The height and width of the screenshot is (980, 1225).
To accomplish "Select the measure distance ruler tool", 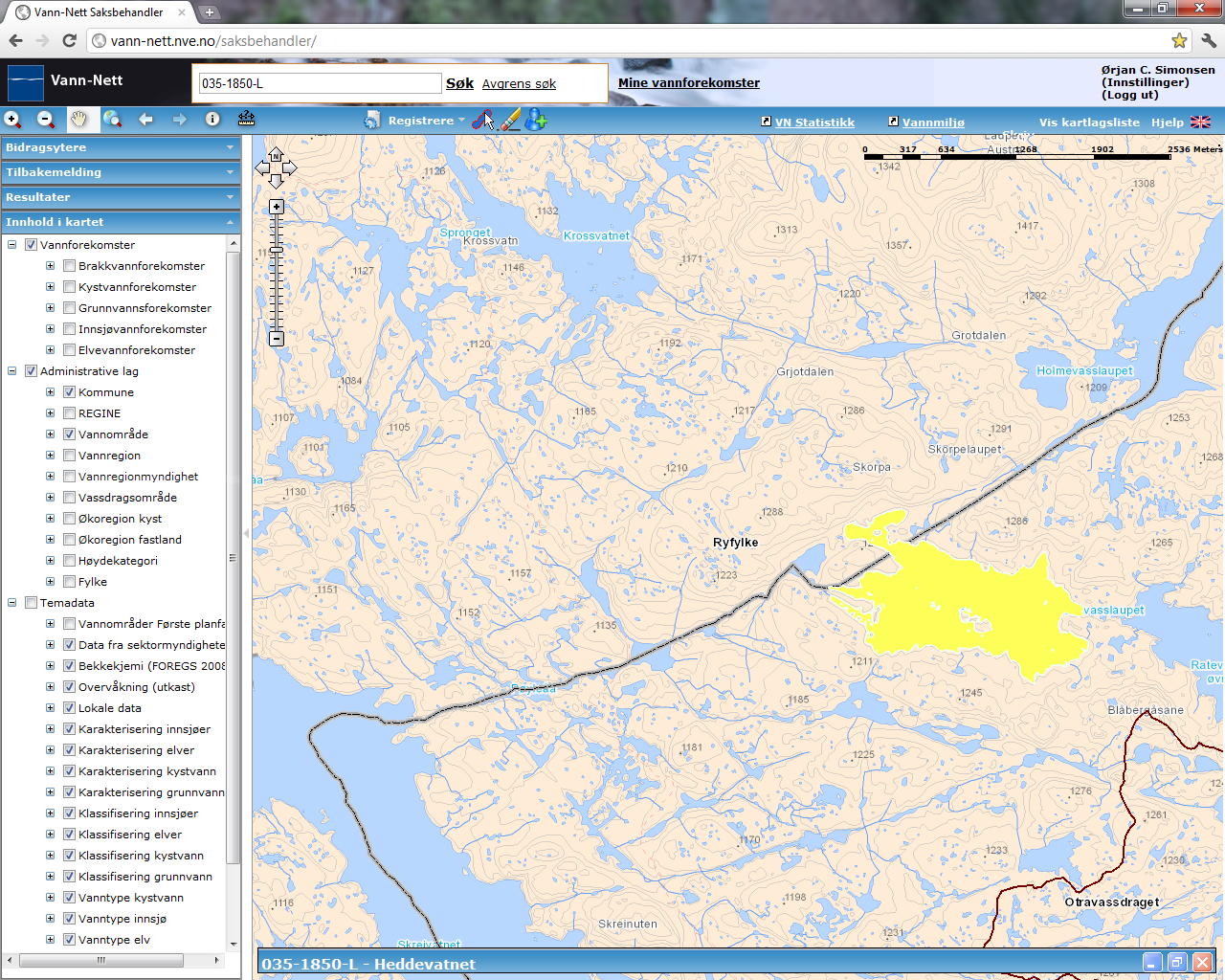I will tap(246, 119).
